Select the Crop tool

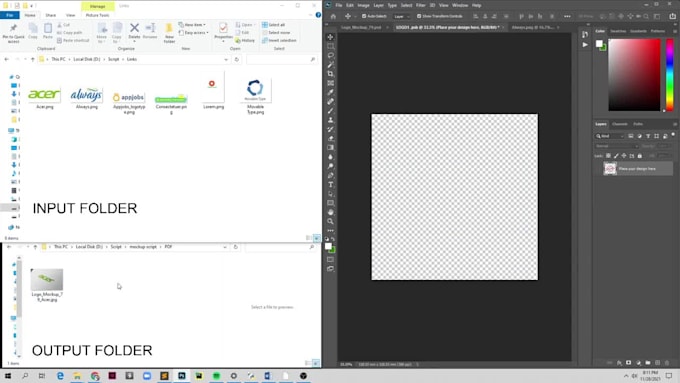pos(330,74)
